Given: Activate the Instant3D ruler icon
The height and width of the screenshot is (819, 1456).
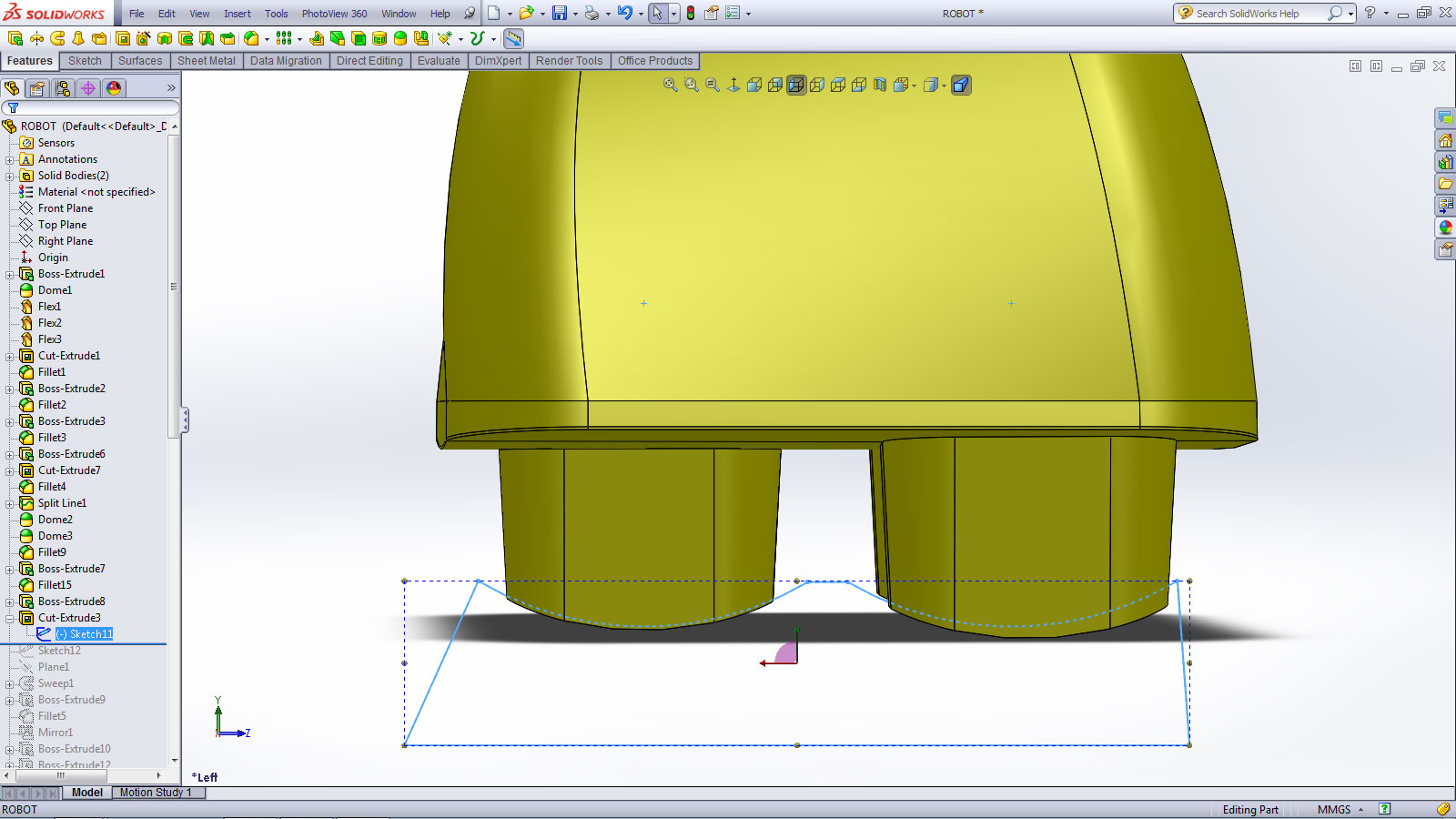Looking at the screenshot, I should point(513,38).
